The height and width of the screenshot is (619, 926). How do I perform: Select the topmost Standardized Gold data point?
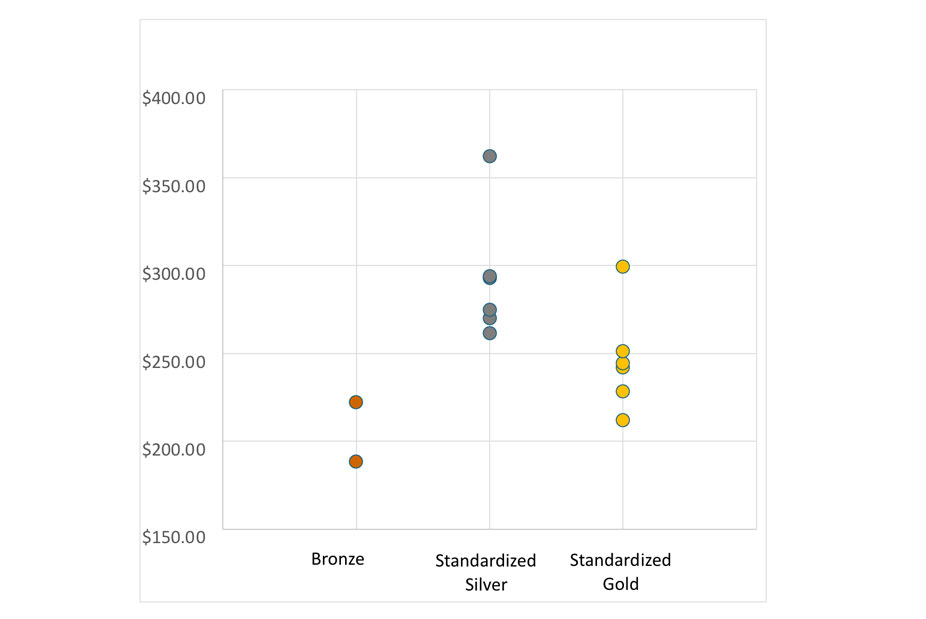(623, 267)
